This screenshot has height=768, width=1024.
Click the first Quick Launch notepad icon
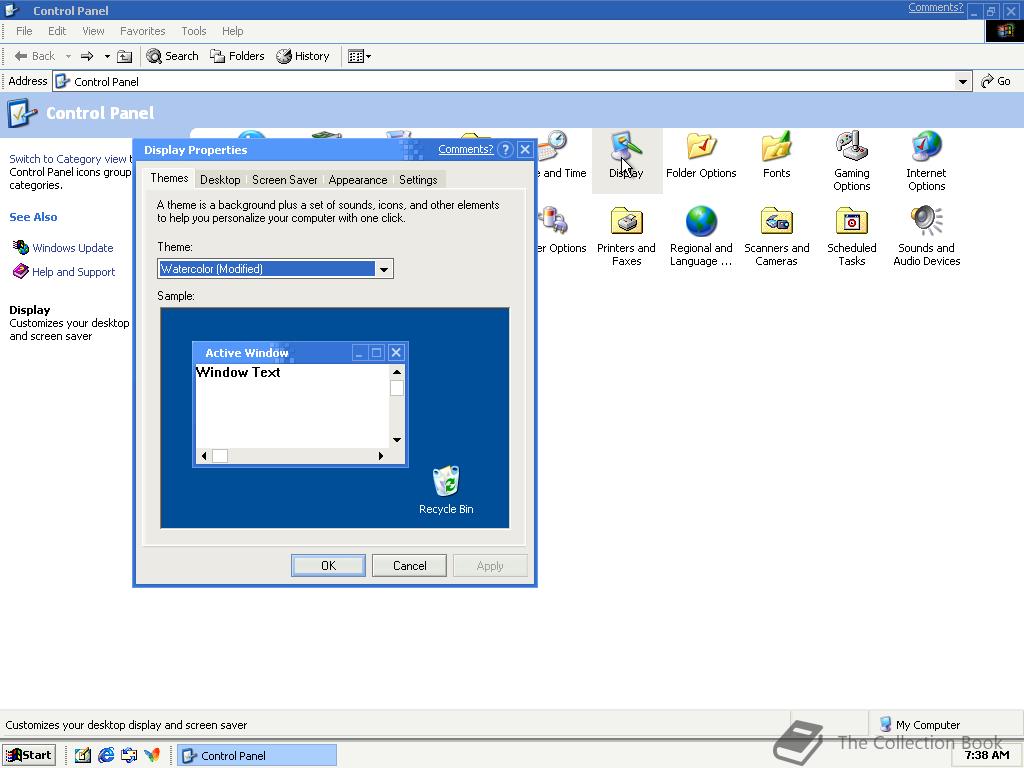click(83, 756)
